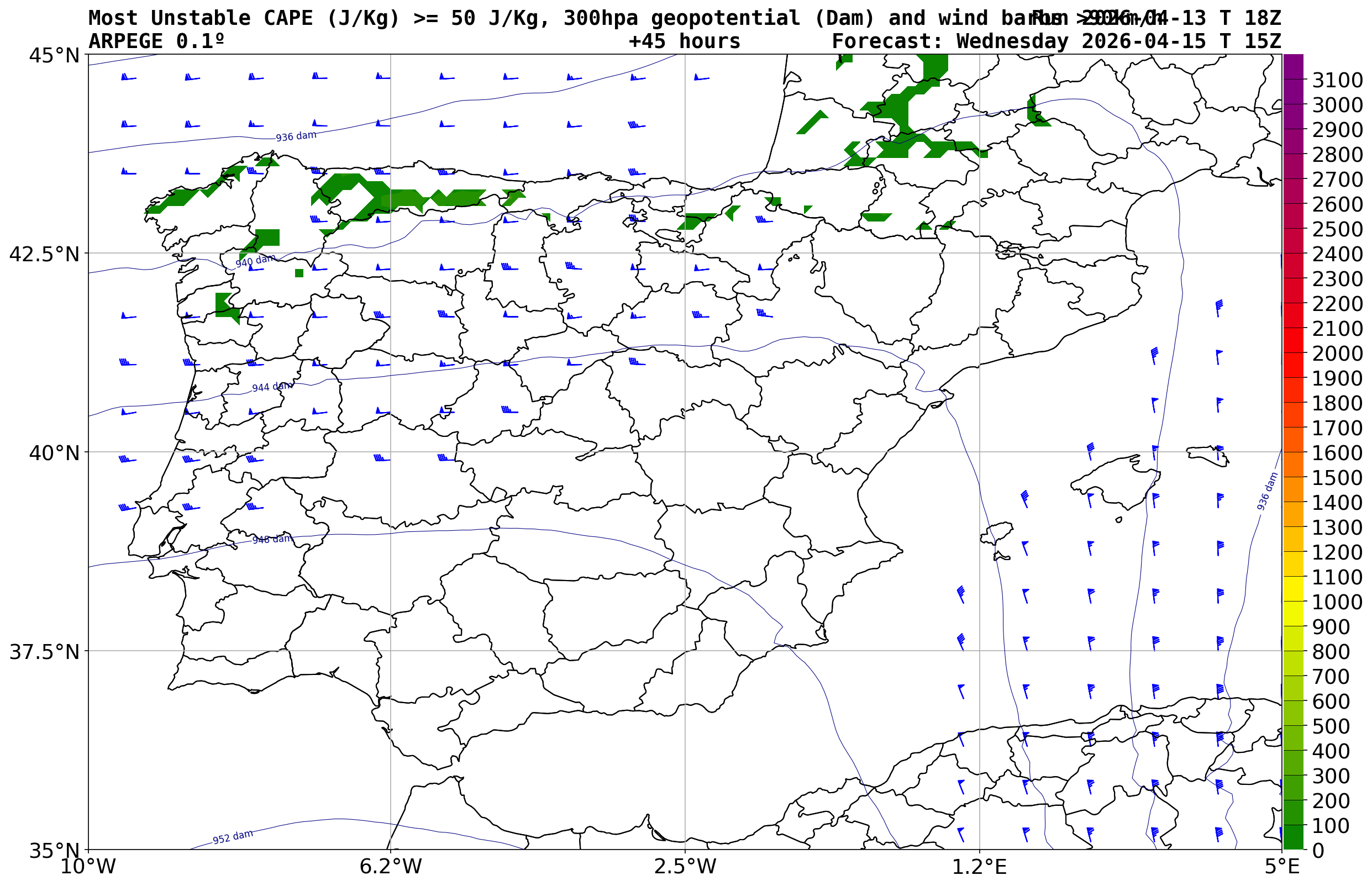Click the 948 dam contour label
Screen dimensions: 1372x886
272,540
